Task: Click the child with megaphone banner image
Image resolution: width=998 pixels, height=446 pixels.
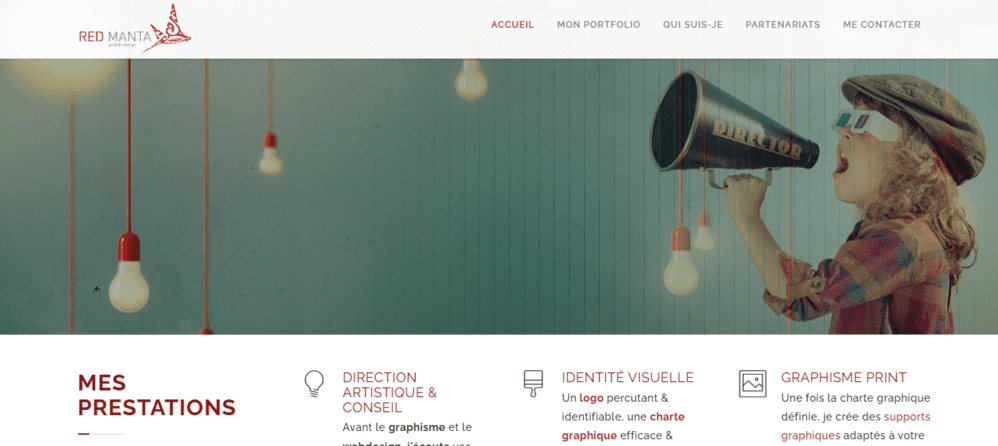Action: coord(499,197)
